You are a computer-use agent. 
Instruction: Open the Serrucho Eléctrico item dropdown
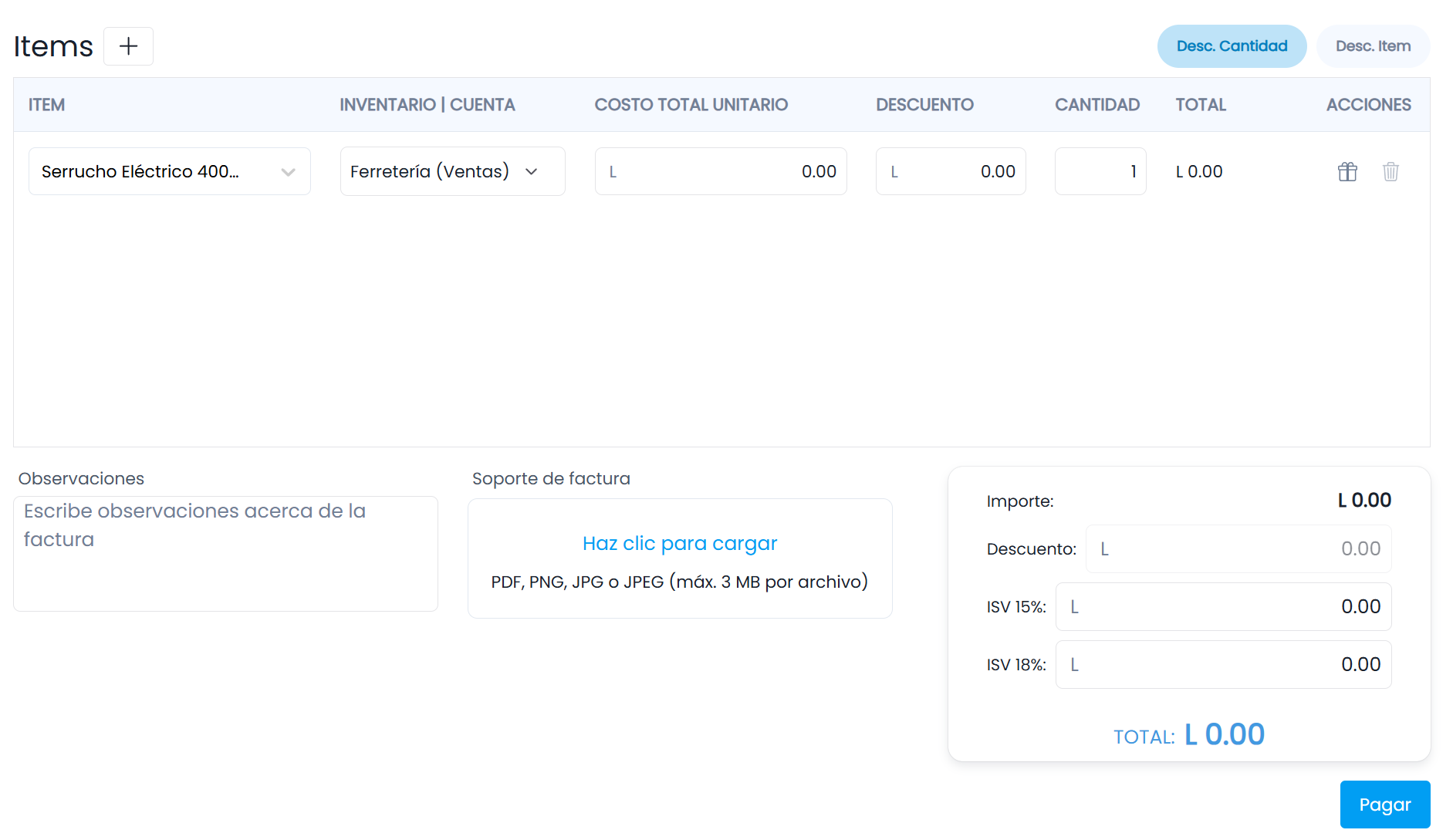170,171
